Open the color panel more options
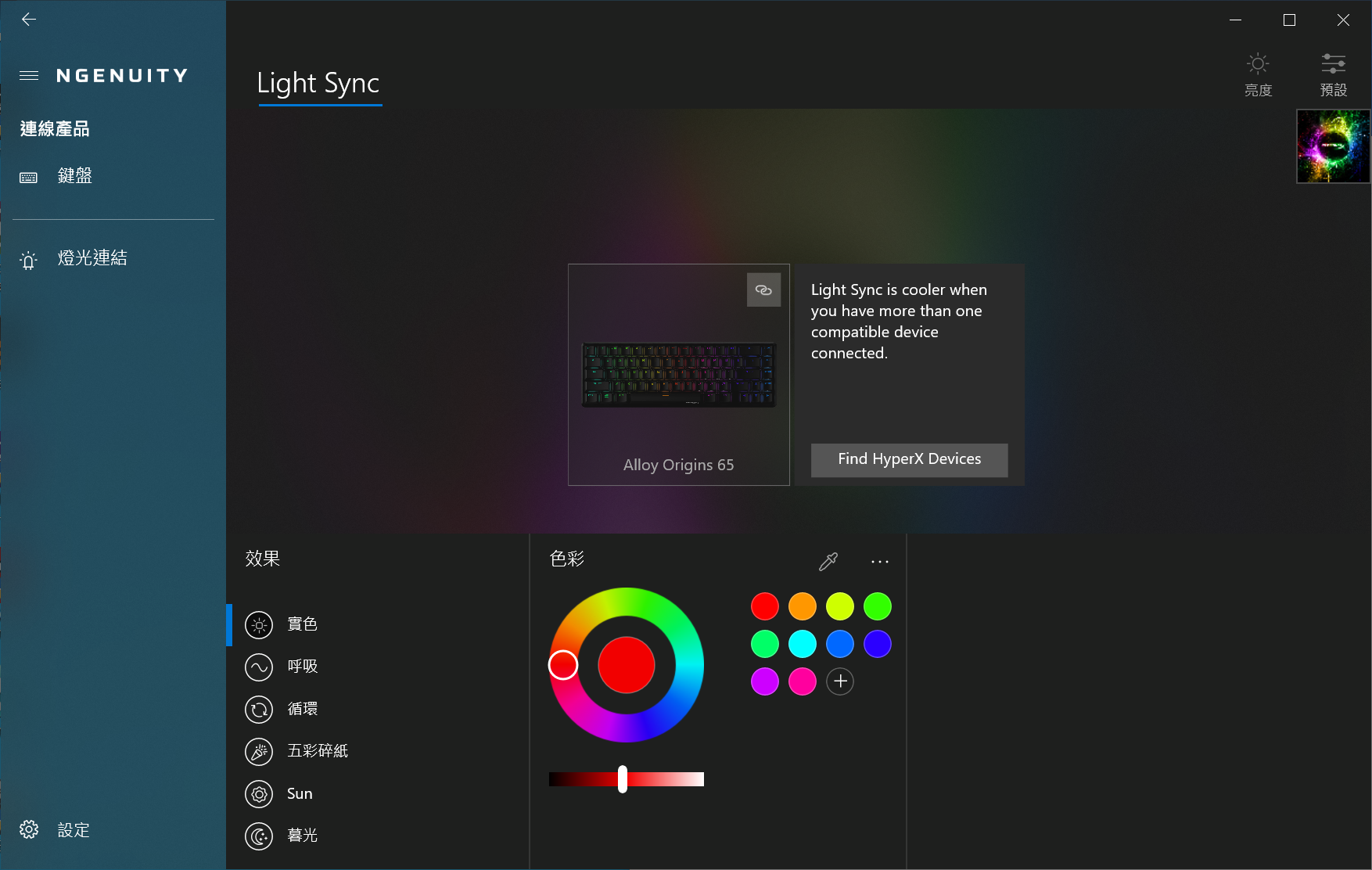The image size is (1372, 870). [x=879, y=561]
